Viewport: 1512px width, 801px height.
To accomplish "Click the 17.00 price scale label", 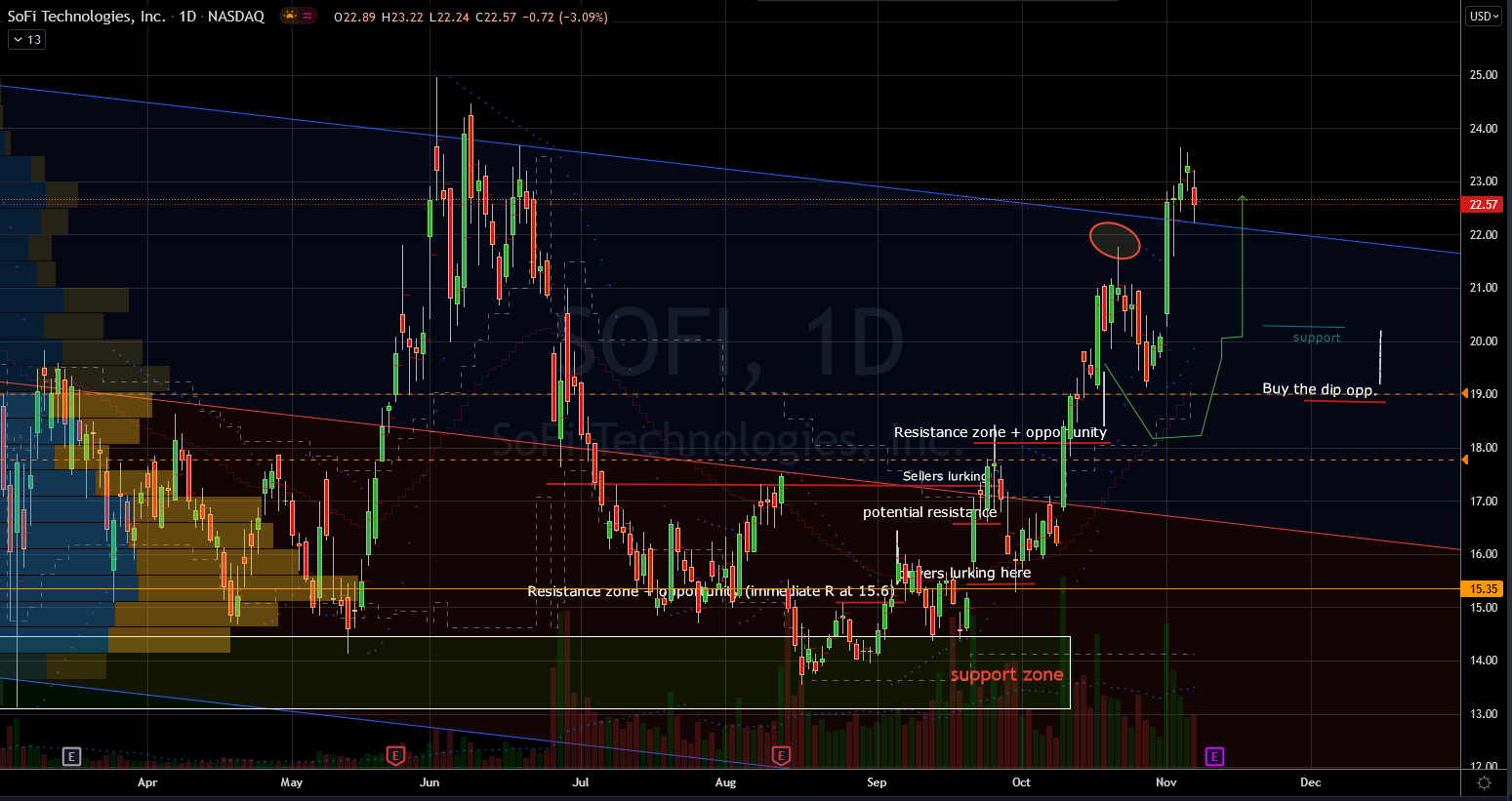I will [1484, 501].
